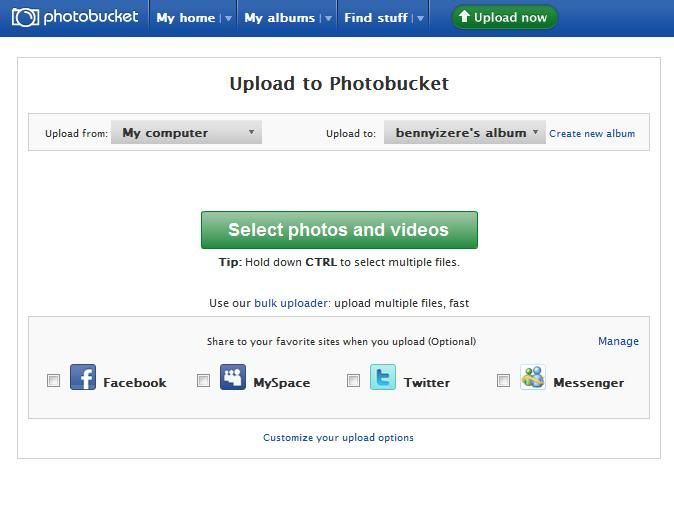
Task: Go to the Find stuff menu
Action: click(x=375, y=18)
